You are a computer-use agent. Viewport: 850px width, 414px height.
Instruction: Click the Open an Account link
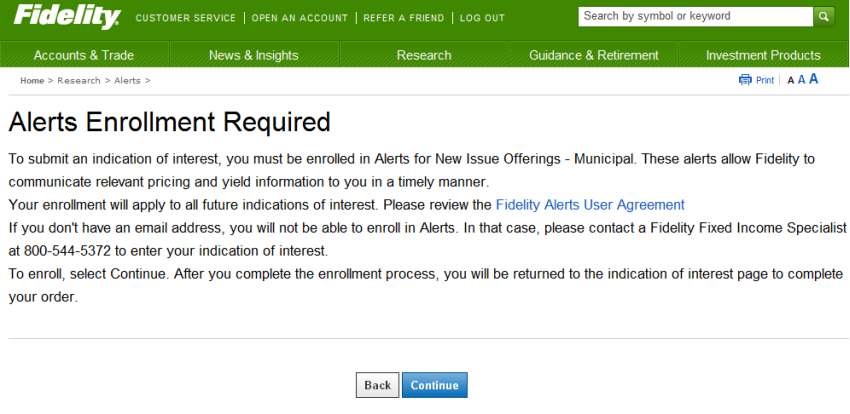pos(300,18)
